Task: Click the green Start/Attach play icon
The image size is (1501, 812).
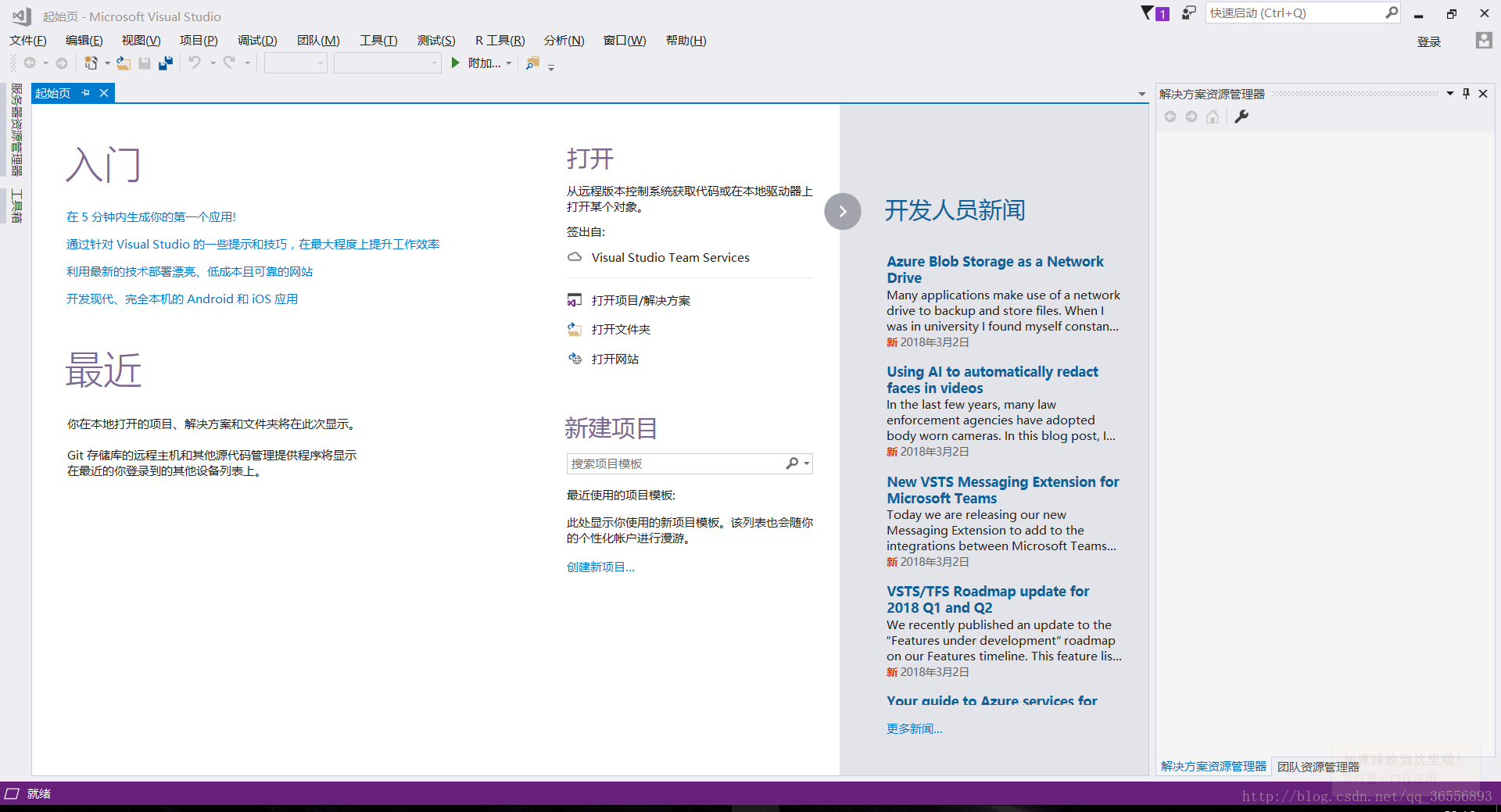Action: click(455, 63)
